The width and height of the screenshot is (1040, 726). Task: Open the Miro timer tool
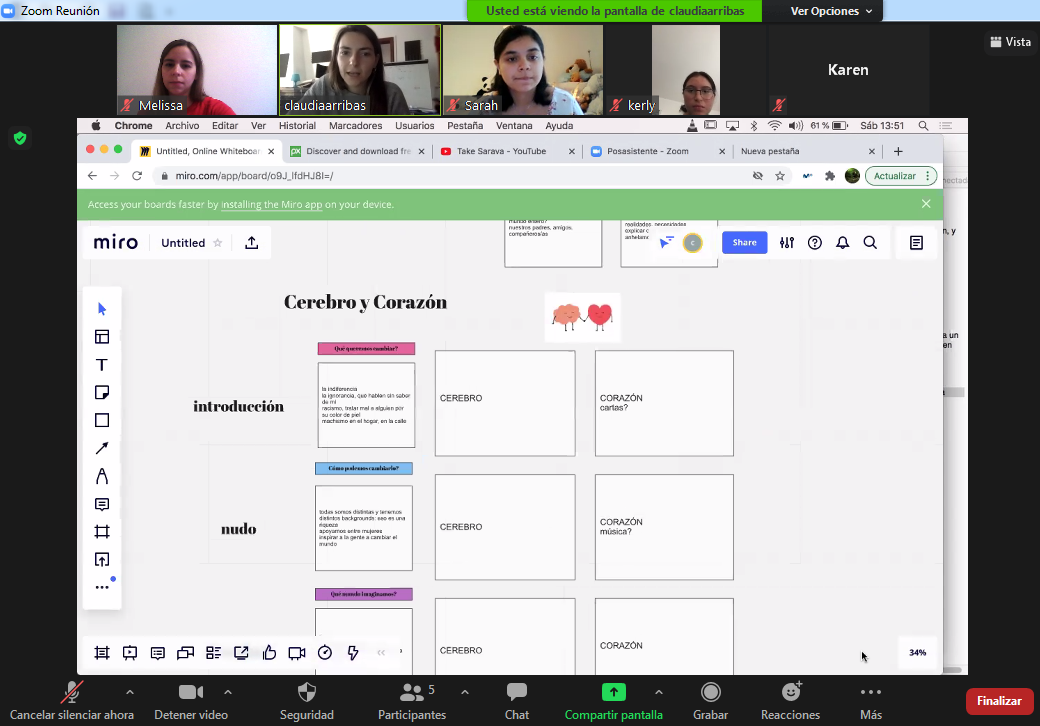coord(324,653)
